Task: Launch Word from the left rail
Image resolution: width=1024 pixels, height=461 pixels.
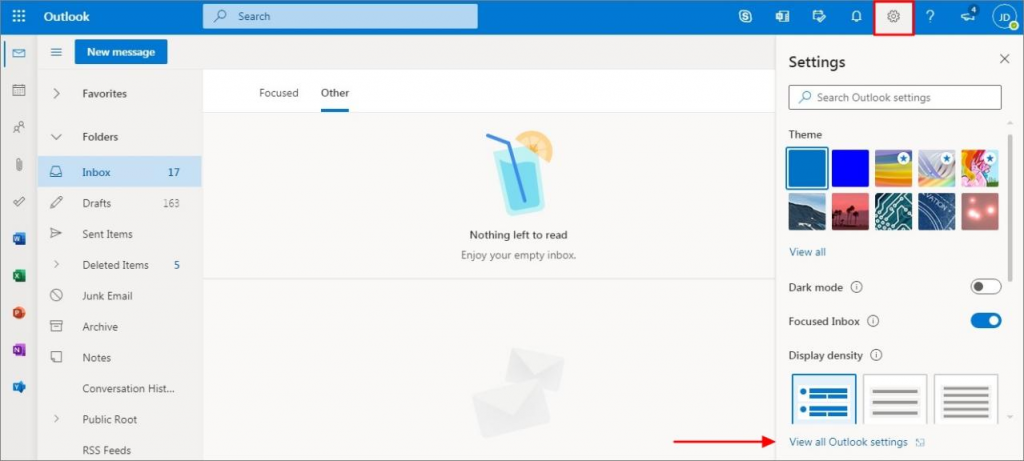Action: point(19,239)
